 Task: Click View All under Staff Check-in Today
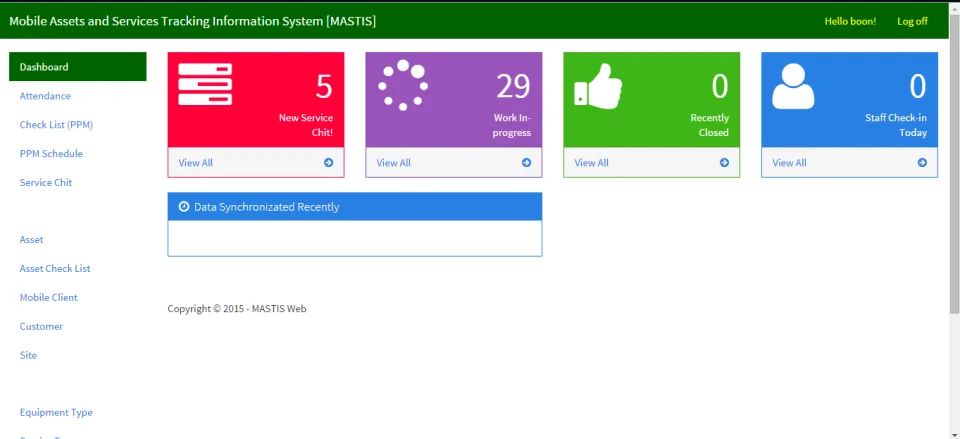[x=789, y=163]
